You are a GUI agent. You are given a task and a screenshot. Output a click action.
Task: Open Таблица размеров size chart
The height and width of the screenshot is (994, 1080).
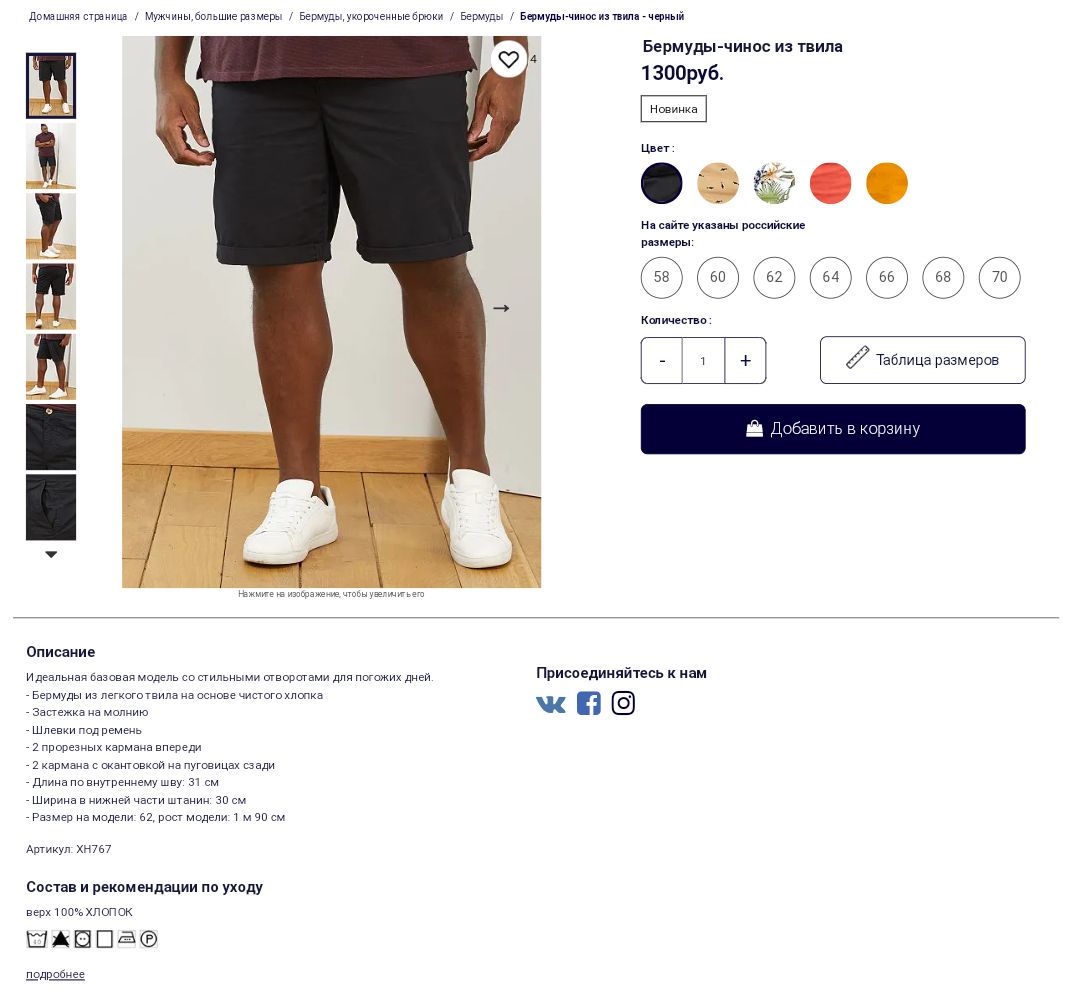922,360
